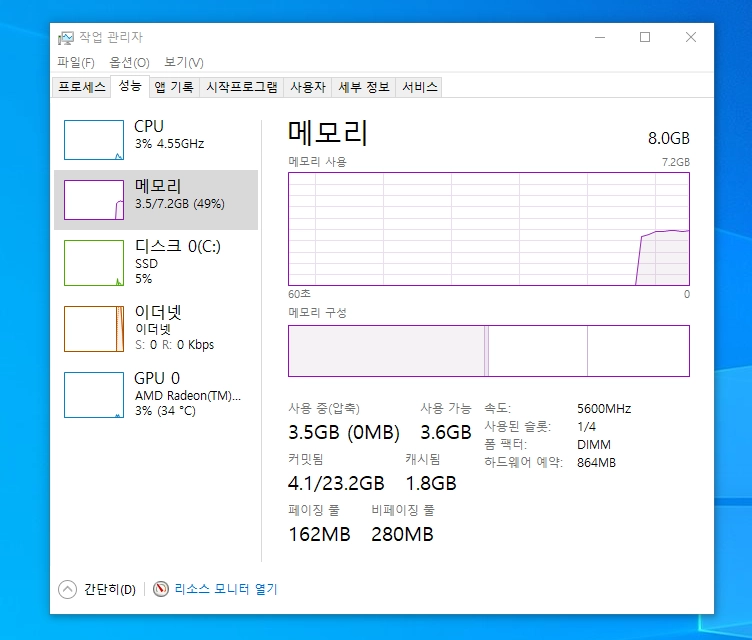Image resolution: width=752 pixels, height=640 pixels.
Task: Open the 세부 정보 tab
Action: coord(364,87)
